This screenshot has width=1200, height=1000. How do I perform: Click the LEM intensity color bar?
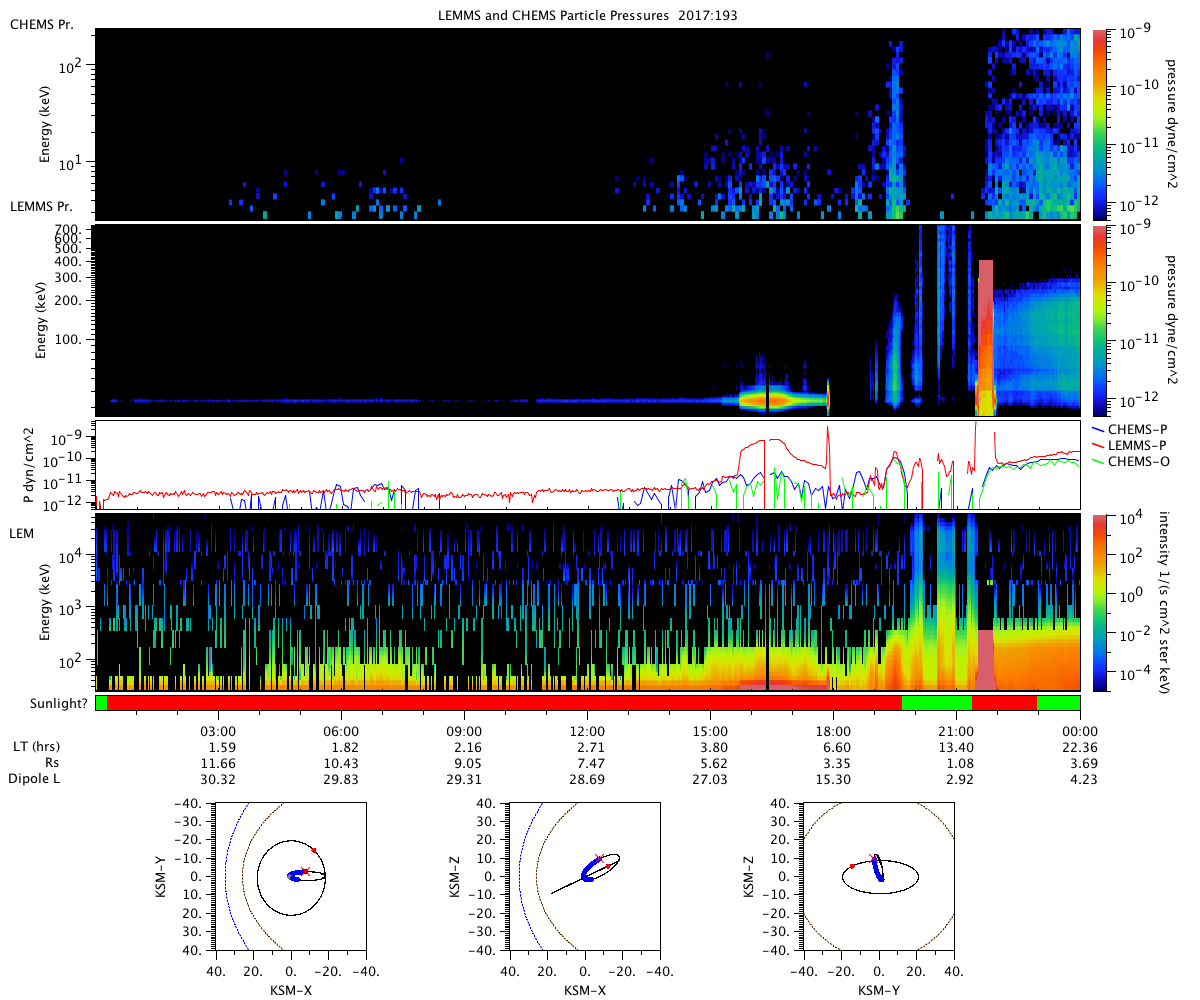pos(1098,603)
